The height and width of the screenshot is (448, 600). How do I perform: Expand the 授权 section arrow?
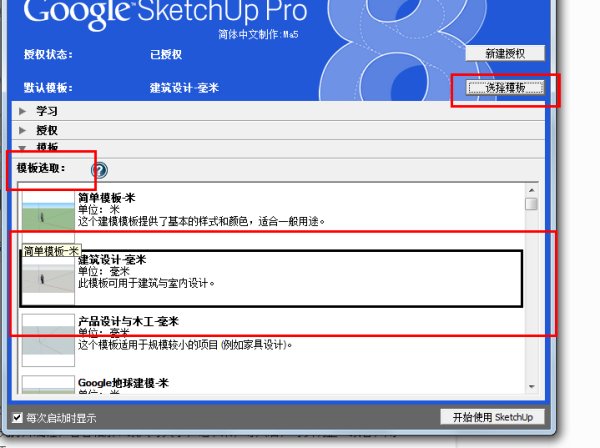[x=23, y=130]
